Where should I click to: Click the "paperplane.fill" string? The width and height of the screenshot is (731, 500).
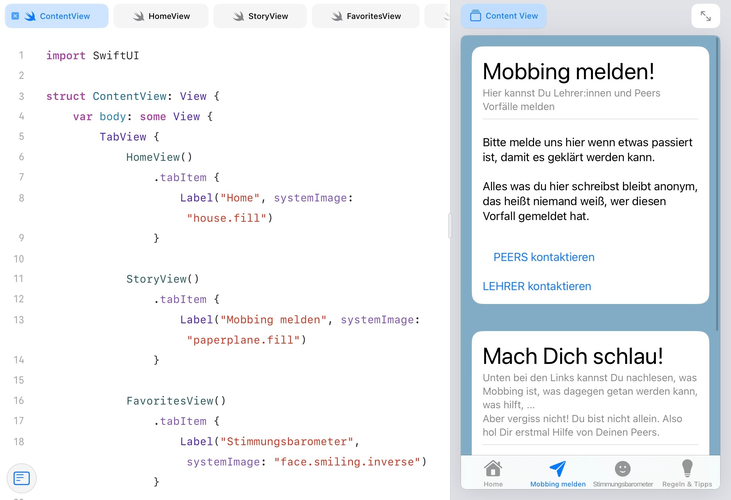click(243, 340)
